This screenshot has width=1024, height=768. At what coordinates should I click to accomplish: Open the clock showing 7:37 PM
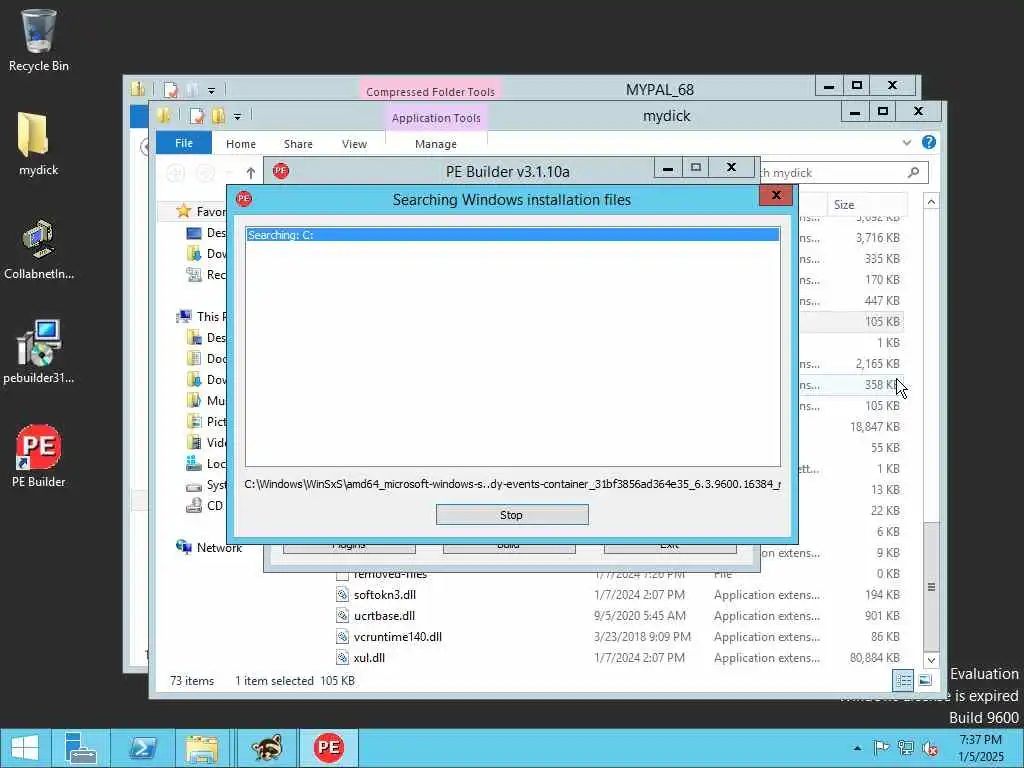pos(980,748)
